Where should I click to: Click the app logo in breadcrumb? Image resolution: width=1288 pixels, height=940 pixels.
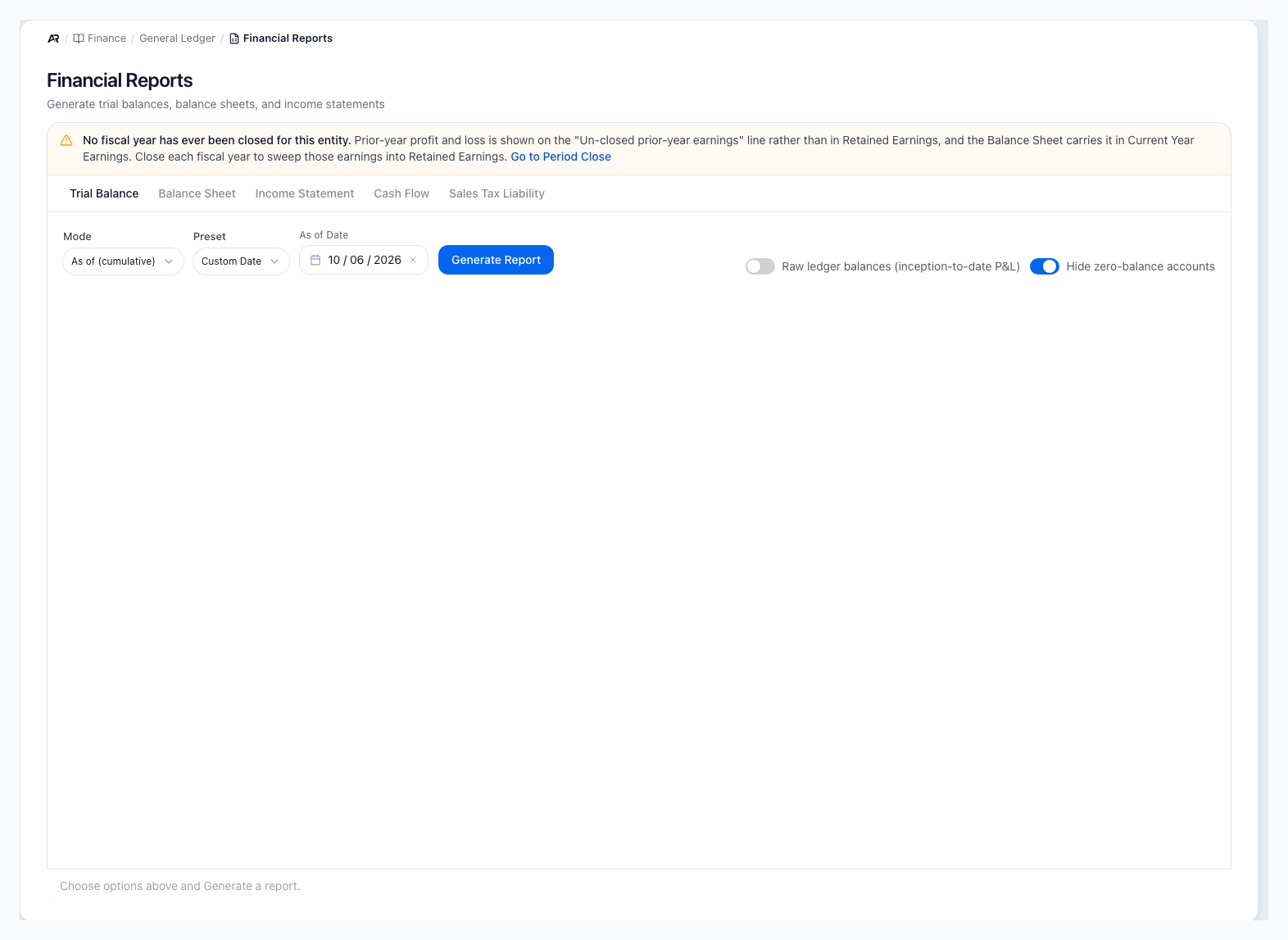point(53,39)
